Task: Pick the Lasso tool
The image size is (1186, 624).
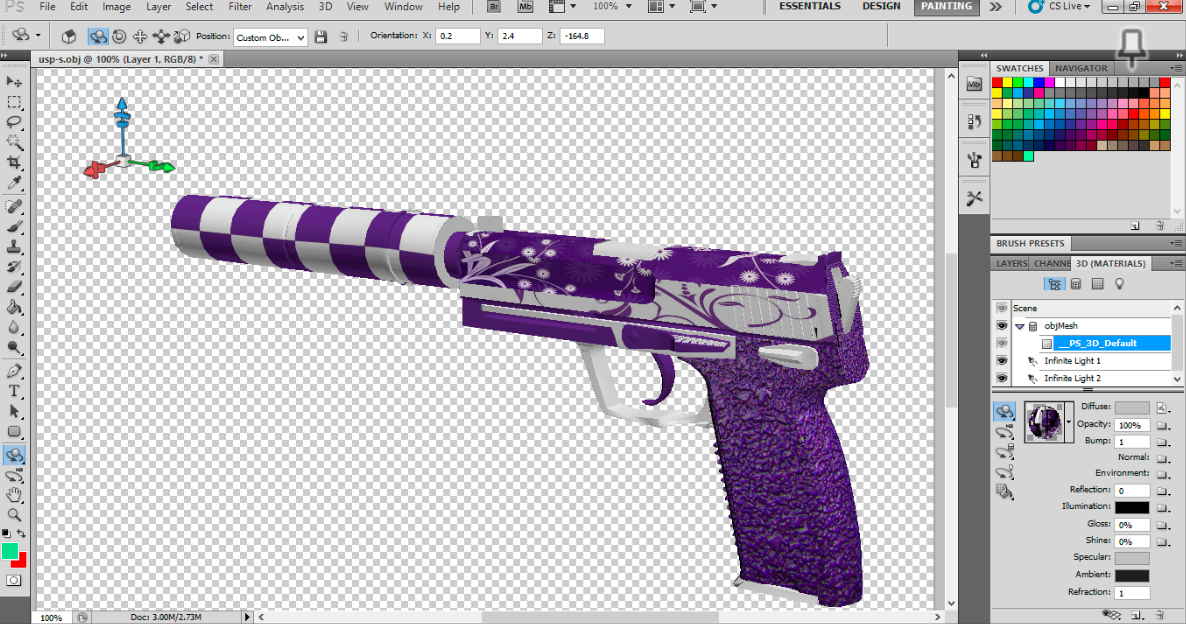Action: pos(14,122)
